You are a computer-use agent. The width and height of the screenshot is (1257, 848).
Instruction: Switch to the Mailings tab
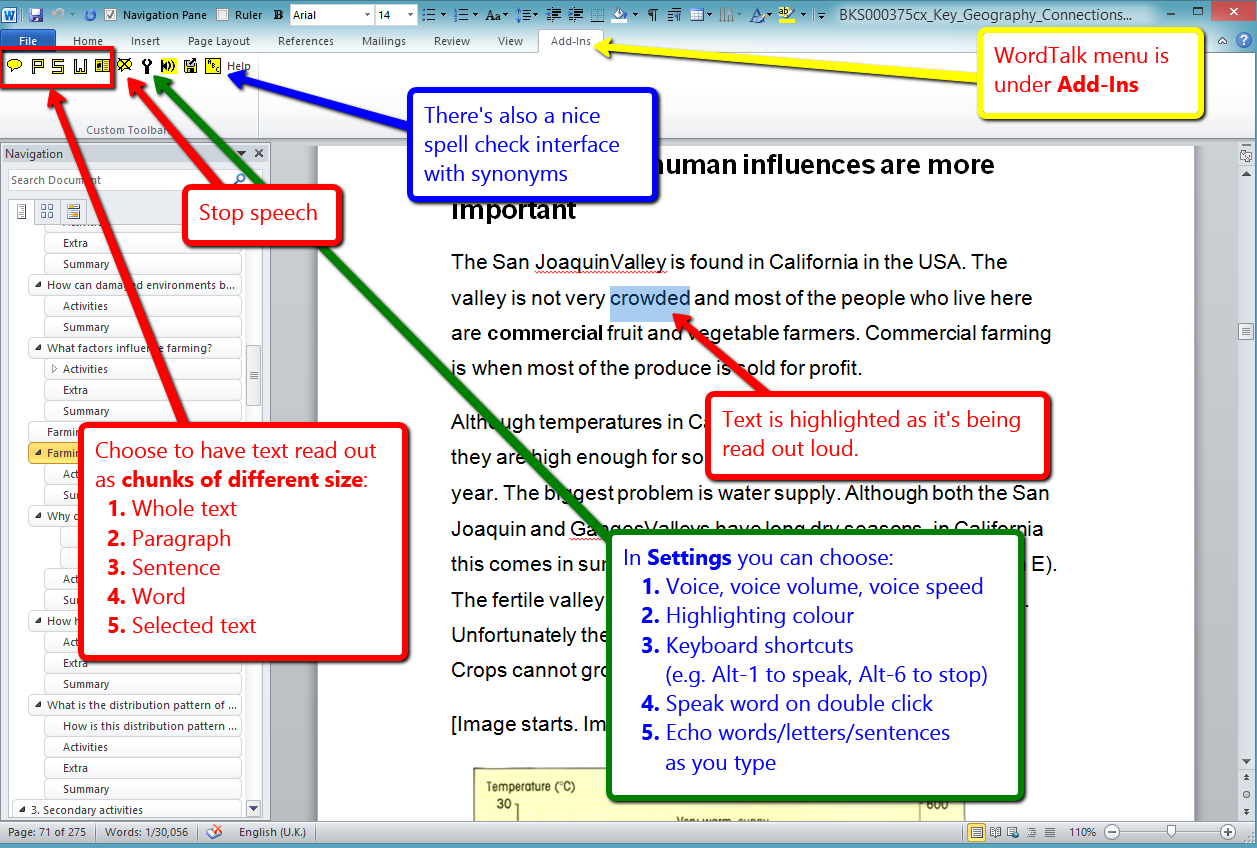384,41
